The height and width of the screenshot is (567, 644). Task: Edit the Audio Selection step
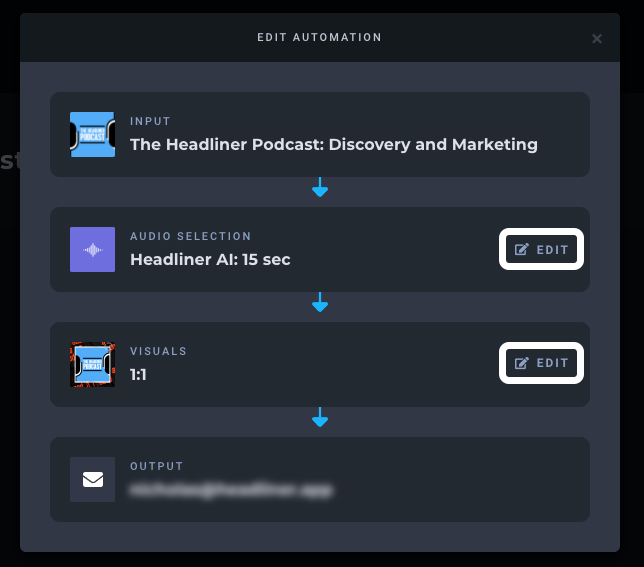(541, 249)
